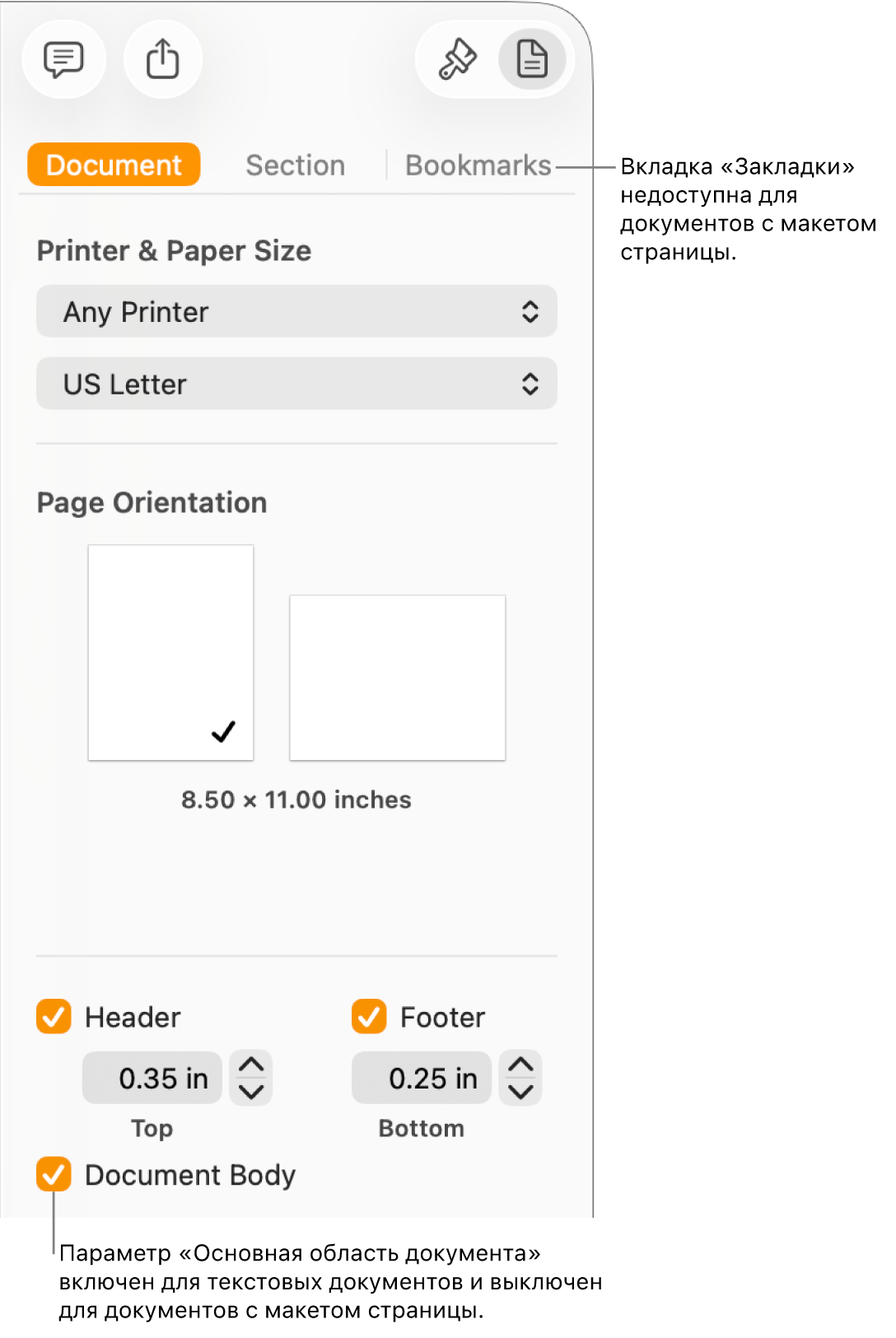This screenshot has width=896, height=1338.
Task: Choose landscape page orientation
Action: (397, 678)
